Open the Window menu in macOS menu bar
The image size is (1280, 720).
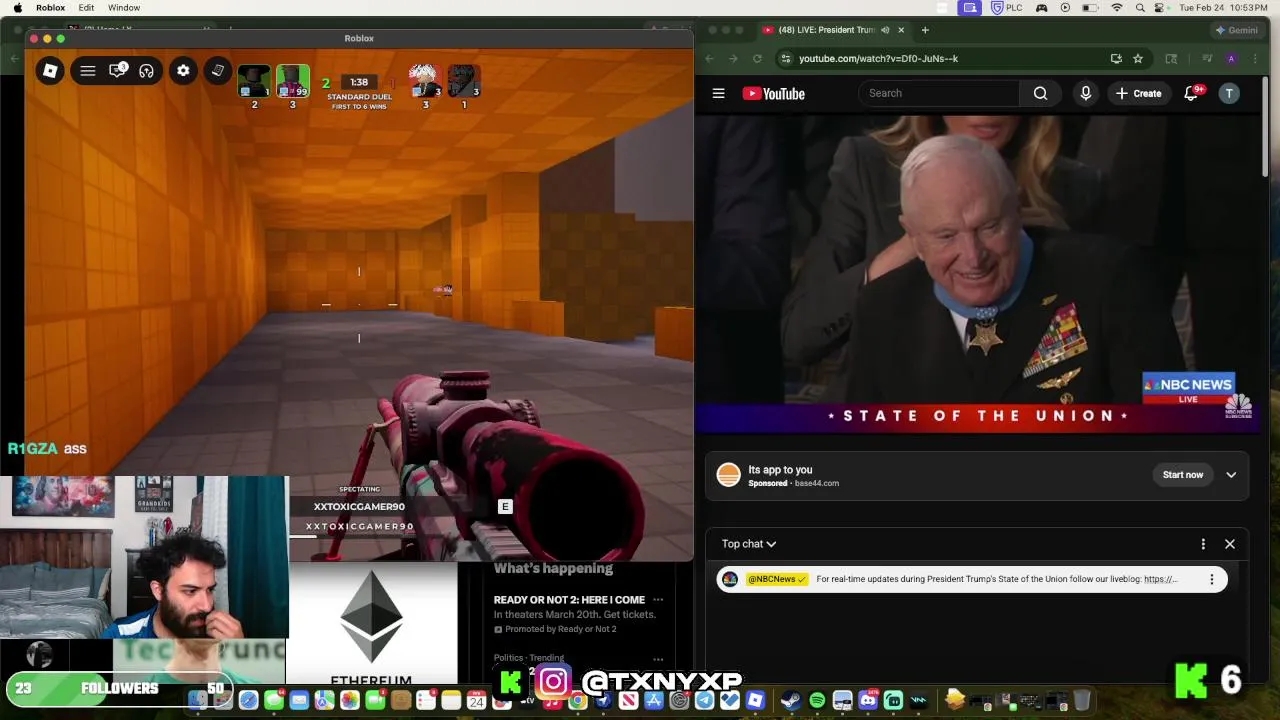click(124, 8)
